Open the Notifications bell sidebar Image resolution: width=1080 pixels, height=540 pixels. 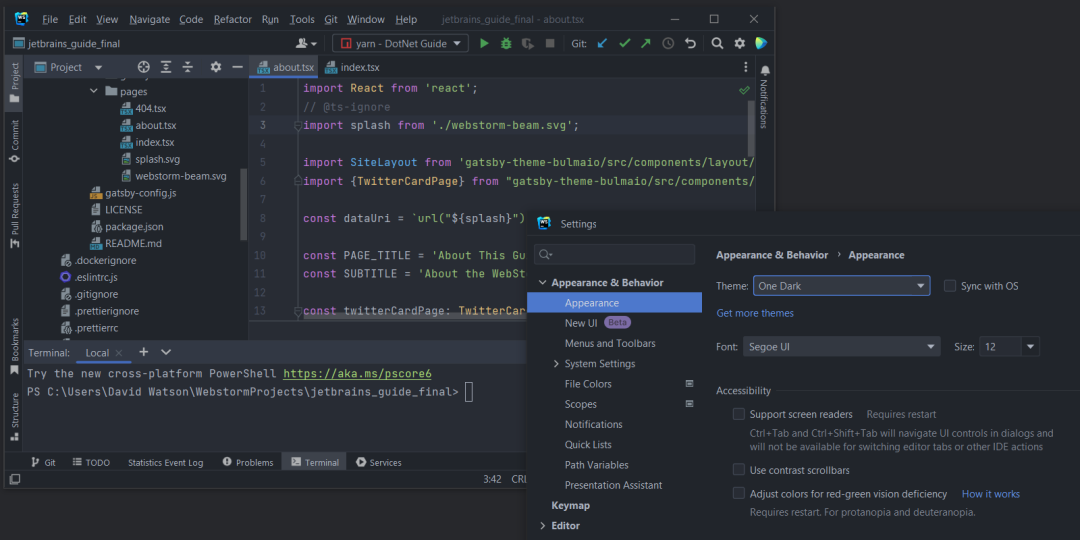coord(765,98)
